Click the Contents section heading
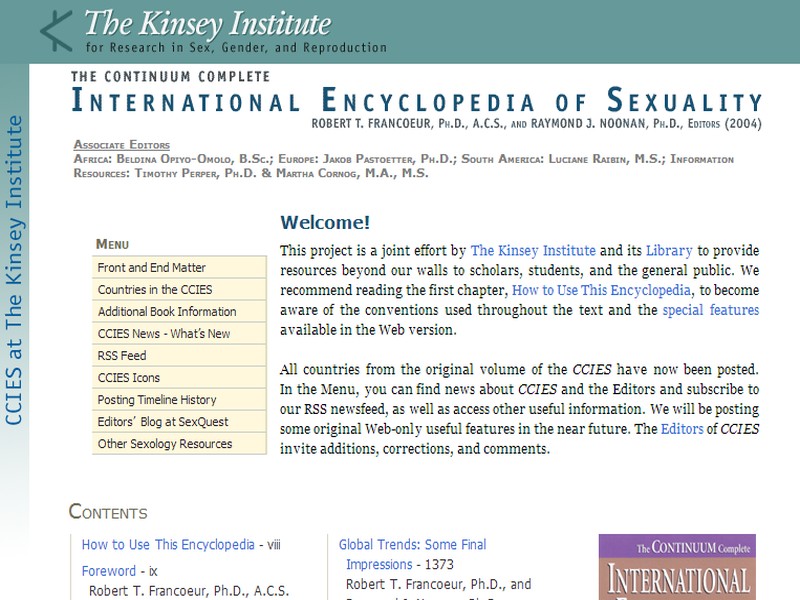 108,512
